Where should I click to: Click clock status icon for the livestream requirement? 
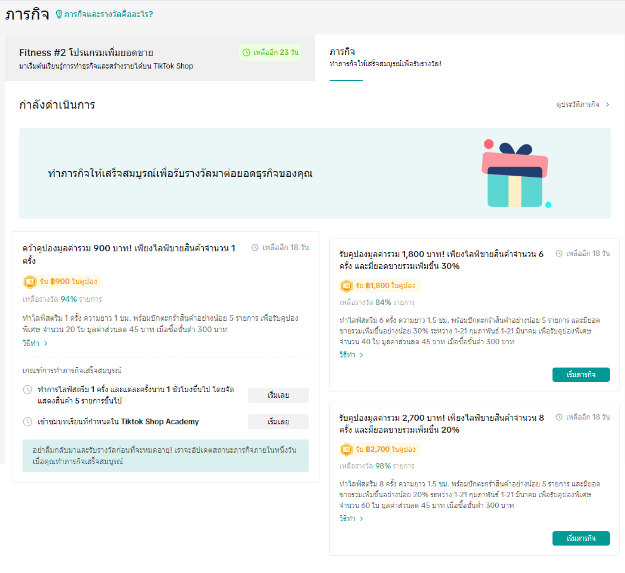pyautogui.click(x=28, y=389)
